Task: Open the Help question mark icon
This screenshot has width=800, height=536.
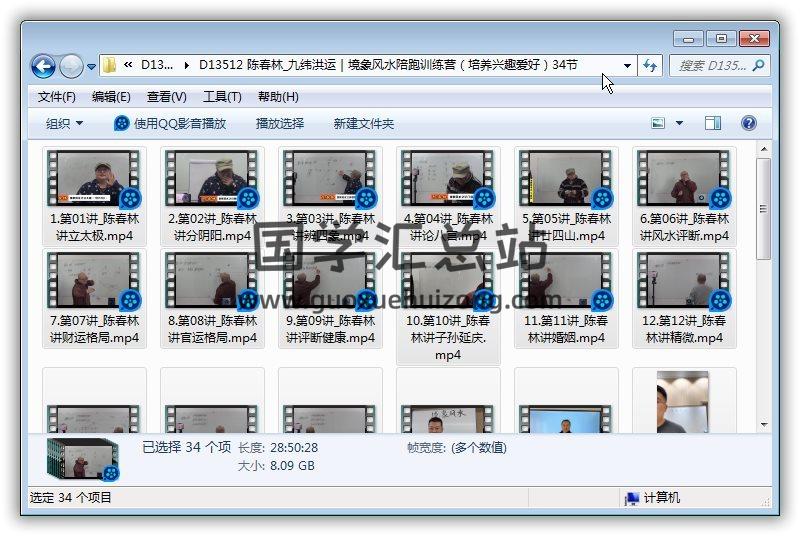Action: [x=748, y=123]
